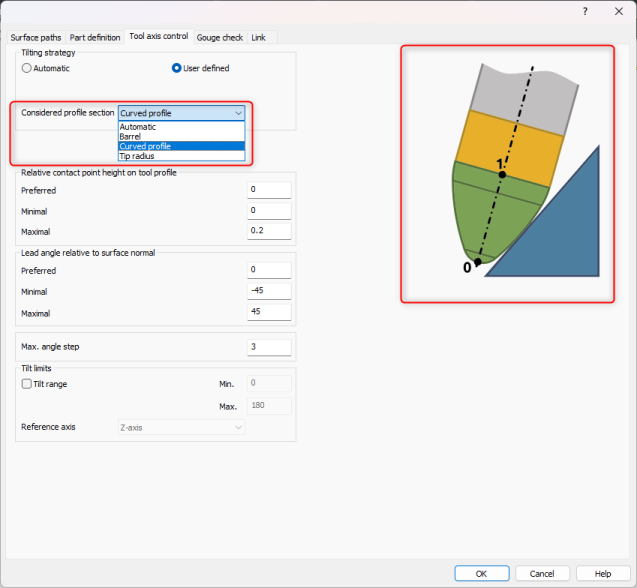
Task: Open the Part definition tab
Action: (x=95, y=37)
